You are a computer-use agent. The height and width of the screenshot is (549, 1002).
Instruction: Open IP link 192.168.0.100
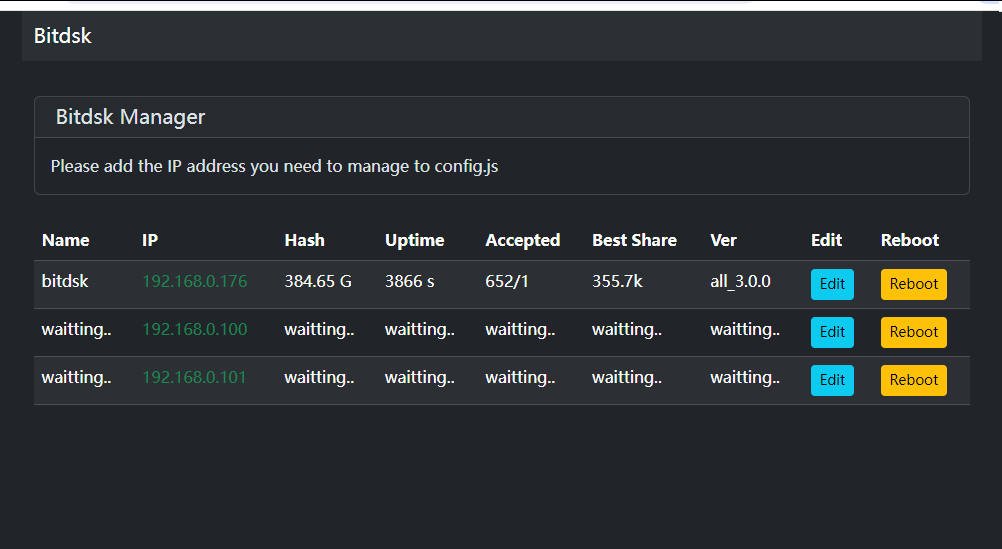tap(194, 329)
